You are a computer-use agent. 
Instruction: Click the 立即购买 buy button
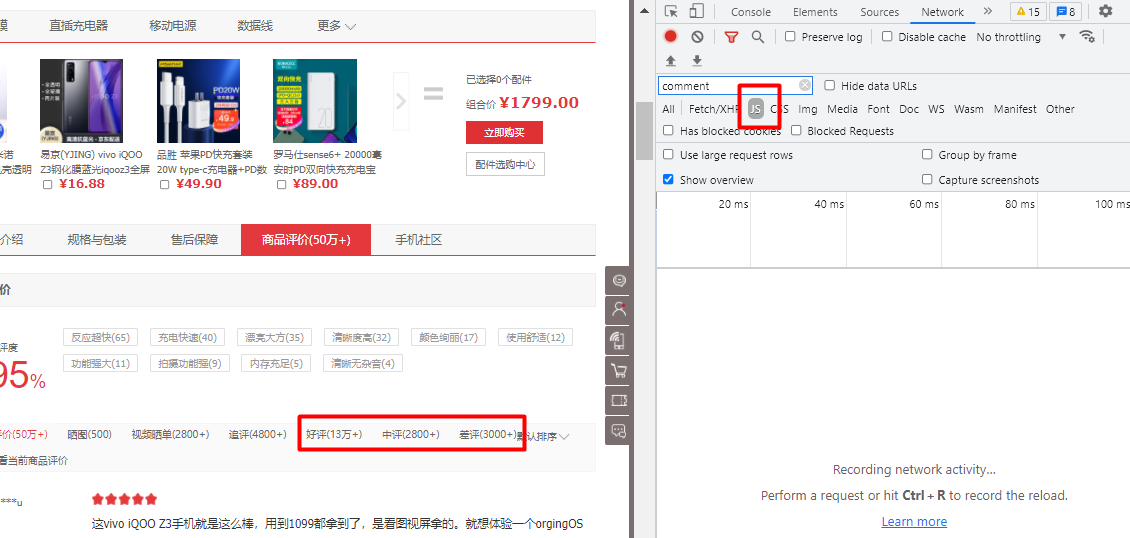[504, 133]
